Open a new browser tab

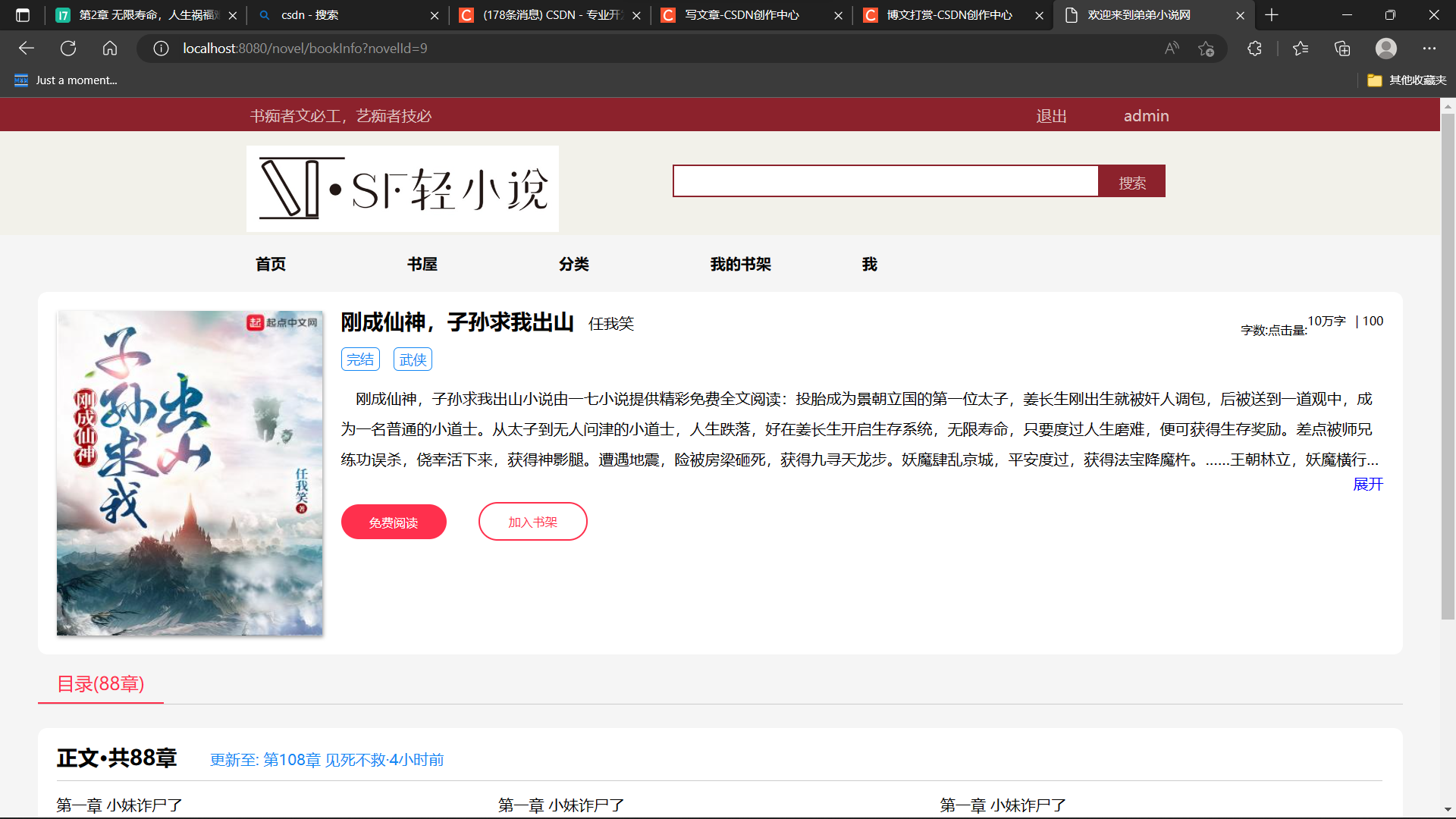pos(1272,15)
